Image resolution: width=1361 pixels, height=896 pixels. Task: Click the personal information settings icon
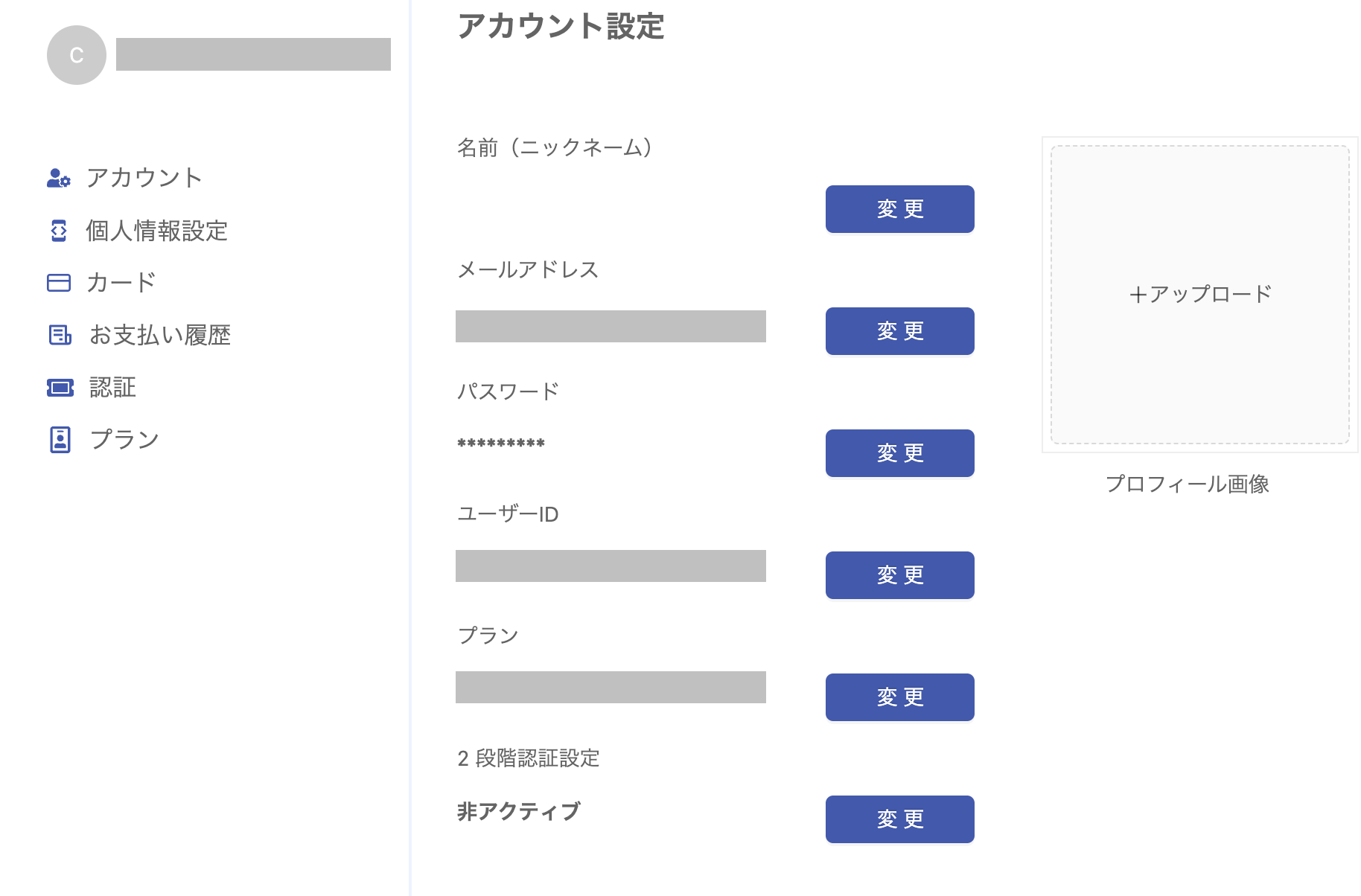[x=59, y=231]
